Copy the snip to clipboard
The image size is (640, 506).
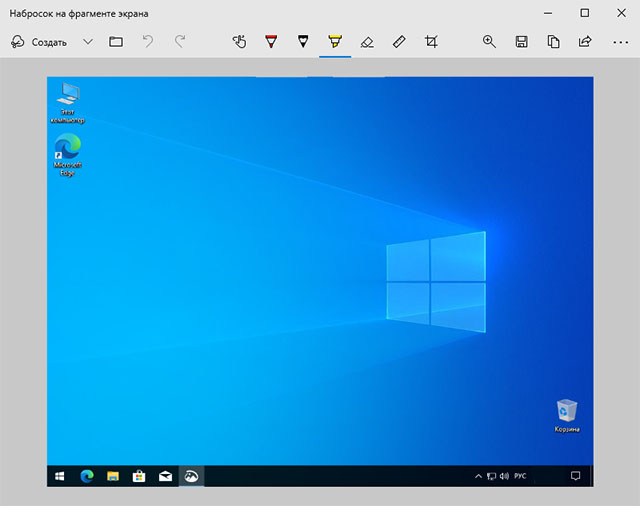point(553,42)
